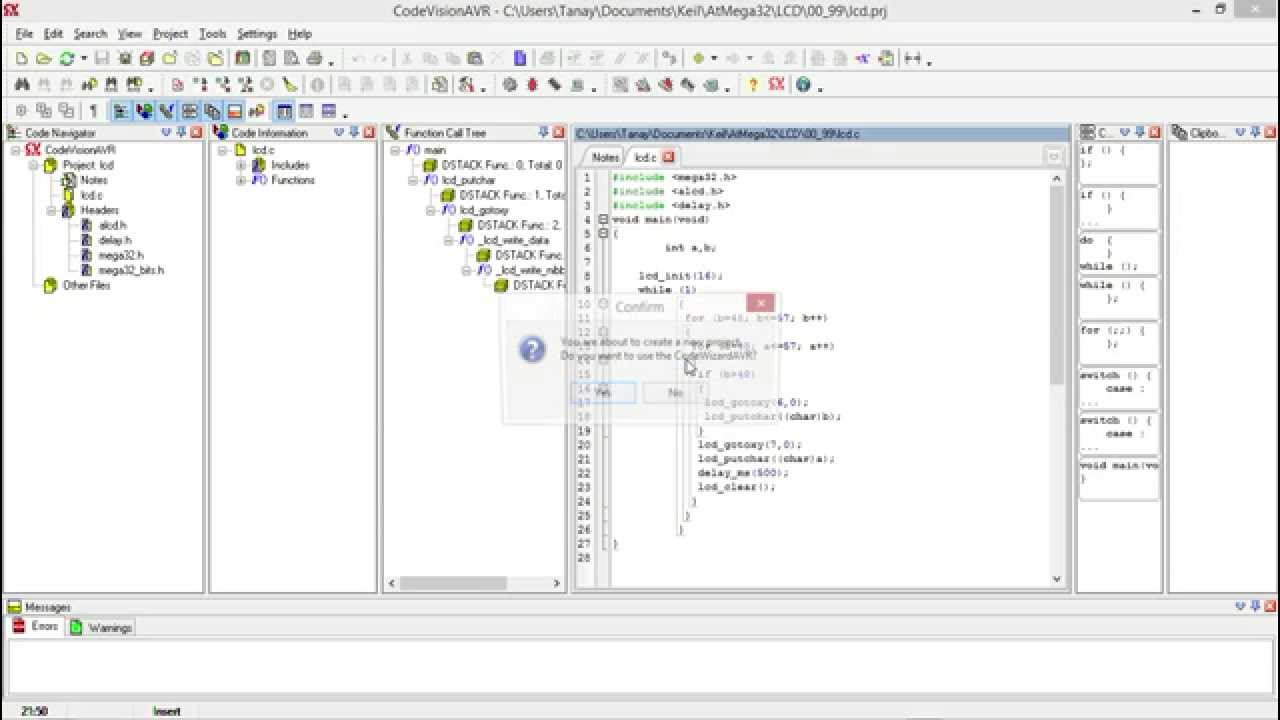Open the Tools menu
1280x720 pixels.
click(x=212, y=34)
